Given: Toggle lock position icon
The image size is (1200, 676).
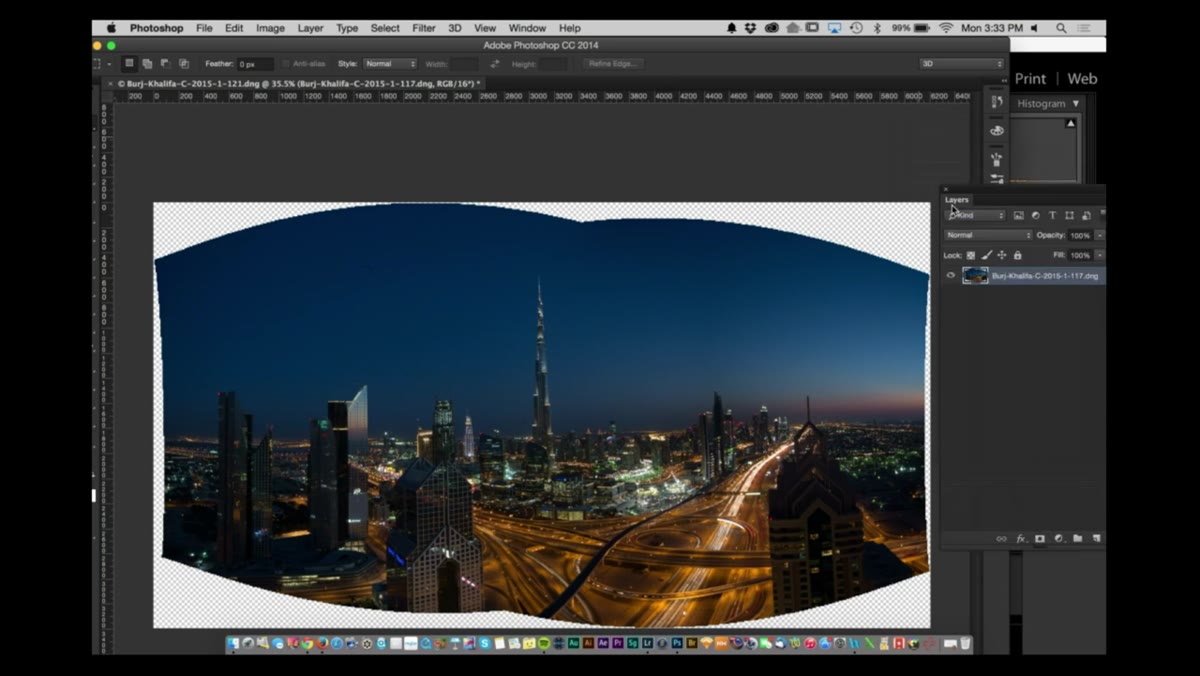Looking at the screenshot, I should point(1002,255).
